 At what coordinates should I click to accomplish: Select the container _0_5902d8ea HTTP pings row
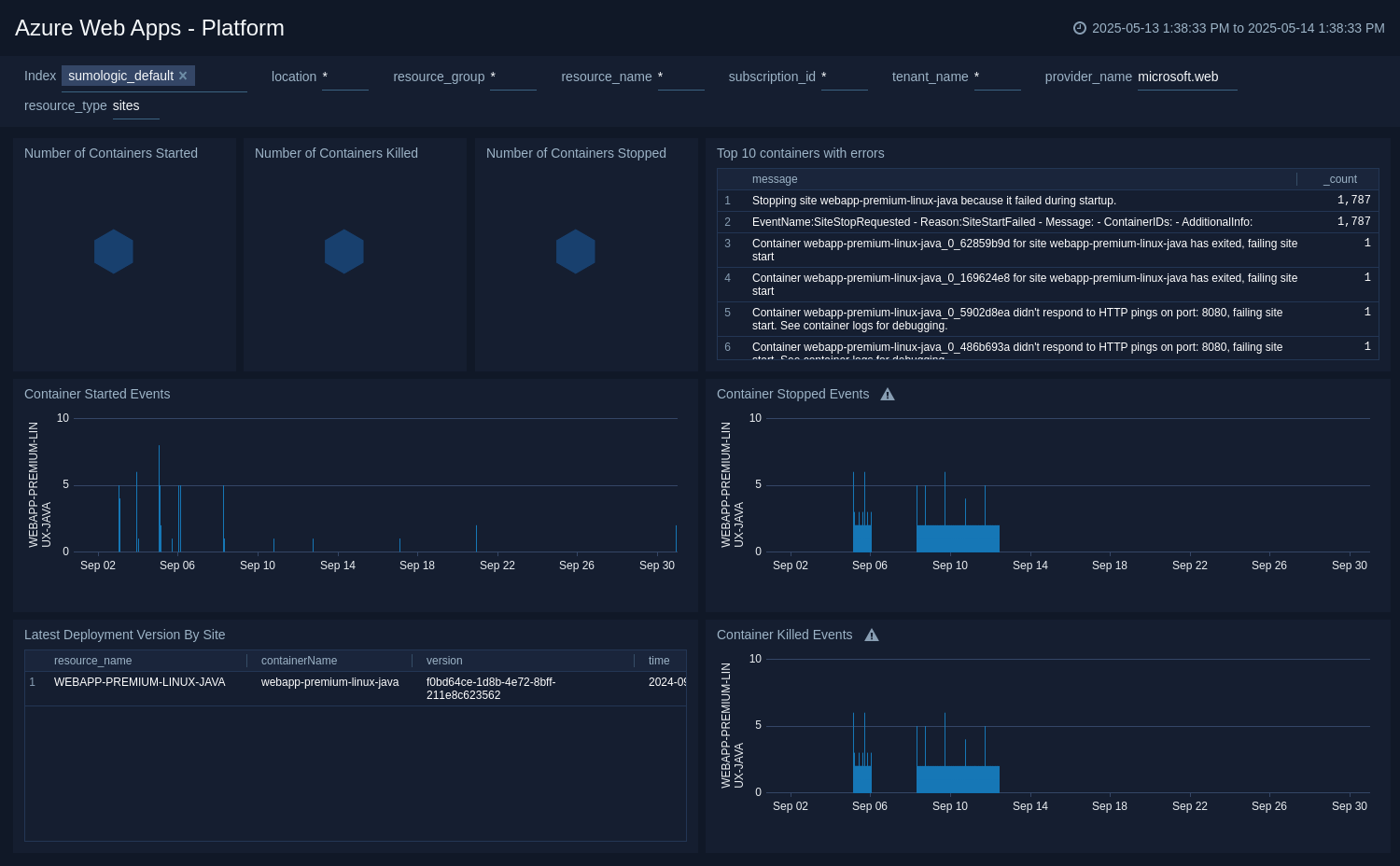[1048, 319]
